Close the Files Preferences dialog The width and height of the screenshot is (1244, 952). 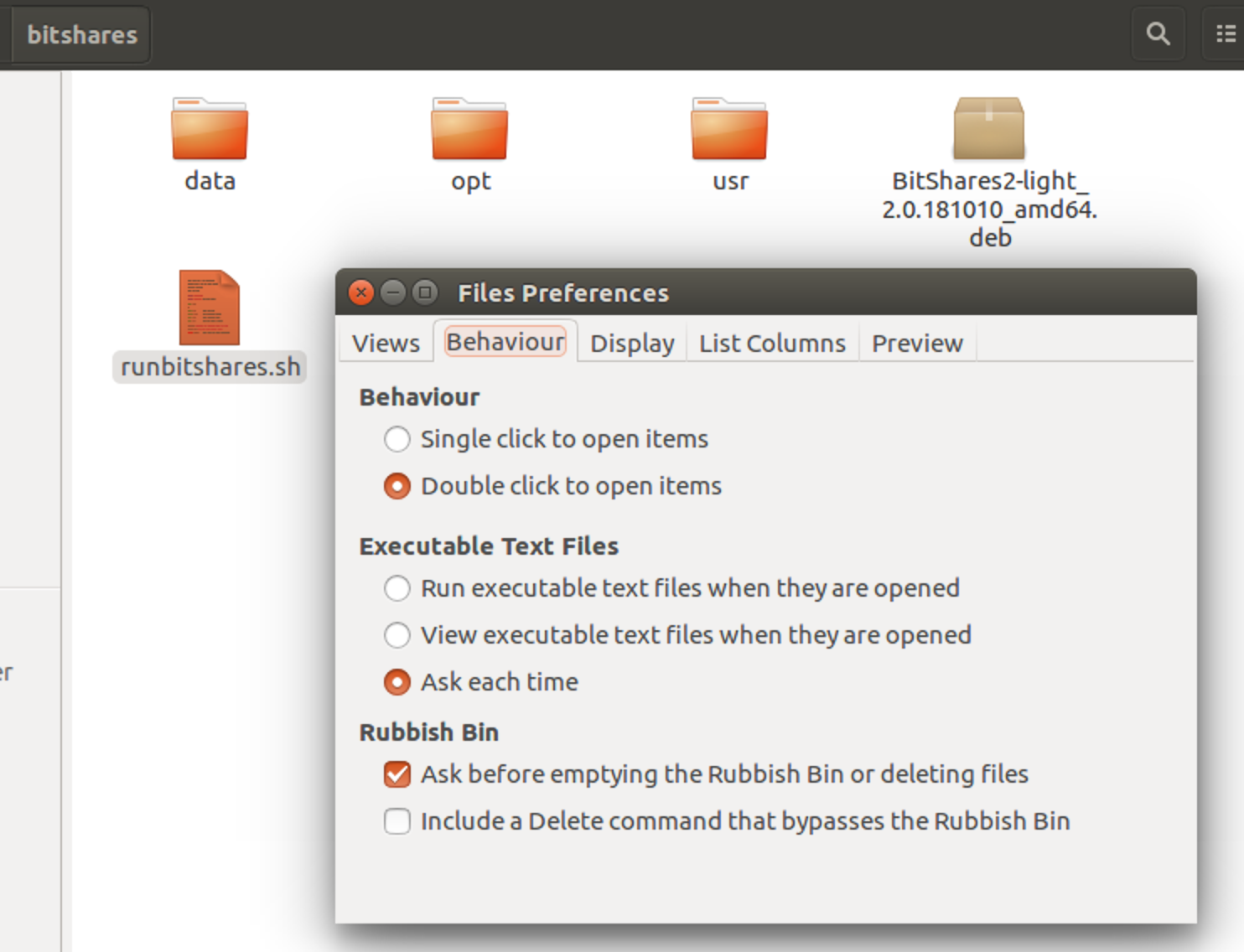tap(361, 292)
